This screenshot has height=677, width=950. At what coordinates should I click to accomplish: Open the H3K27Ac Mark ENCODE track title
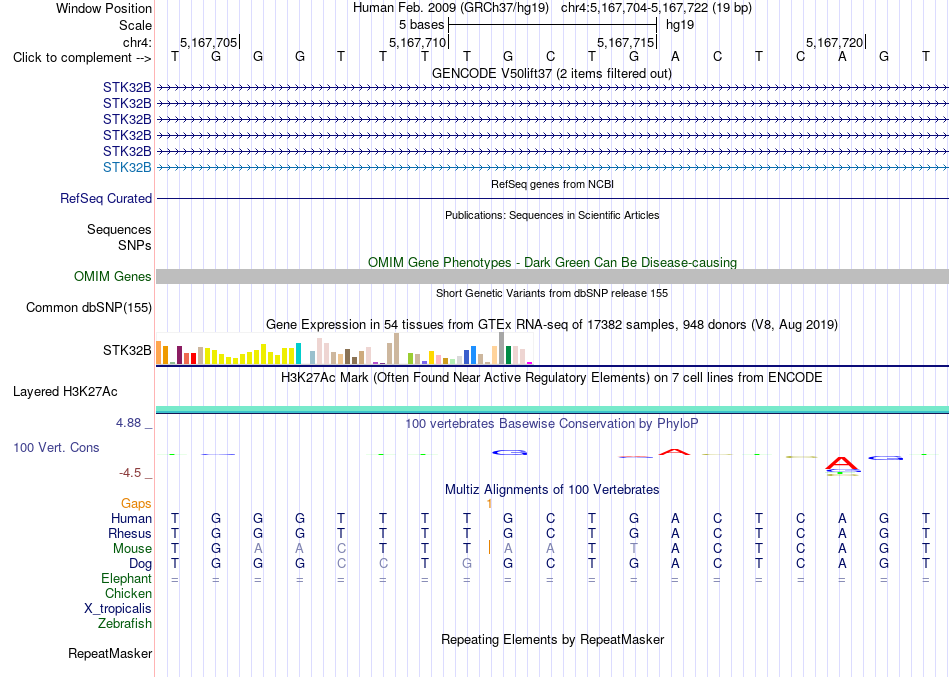click(x=552, y=378)
